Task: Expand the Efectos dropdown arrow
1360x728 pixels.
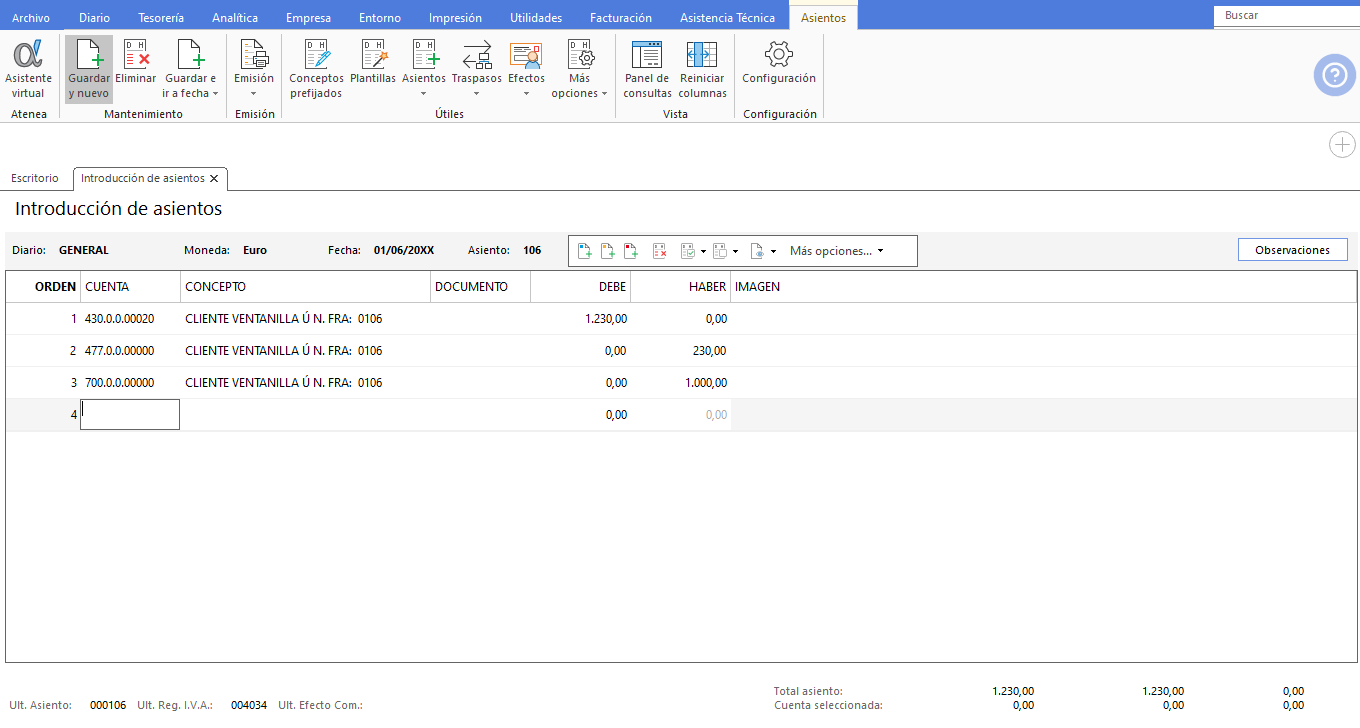Action: [526, 94]
